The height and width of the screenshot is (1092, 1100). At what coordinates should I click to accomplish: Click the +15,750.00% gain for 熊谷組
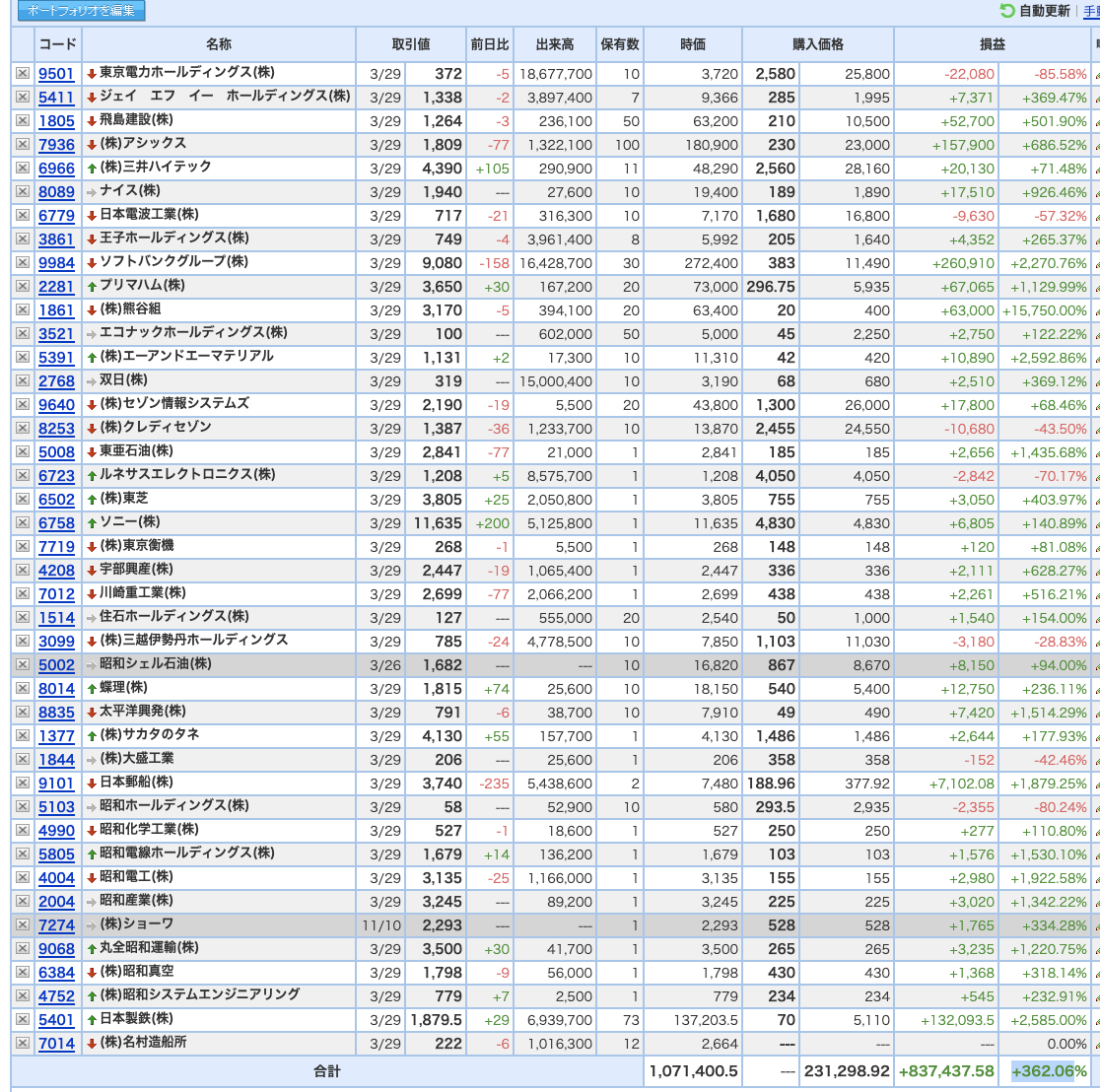pyautogui.click(x=1045, y=310)
